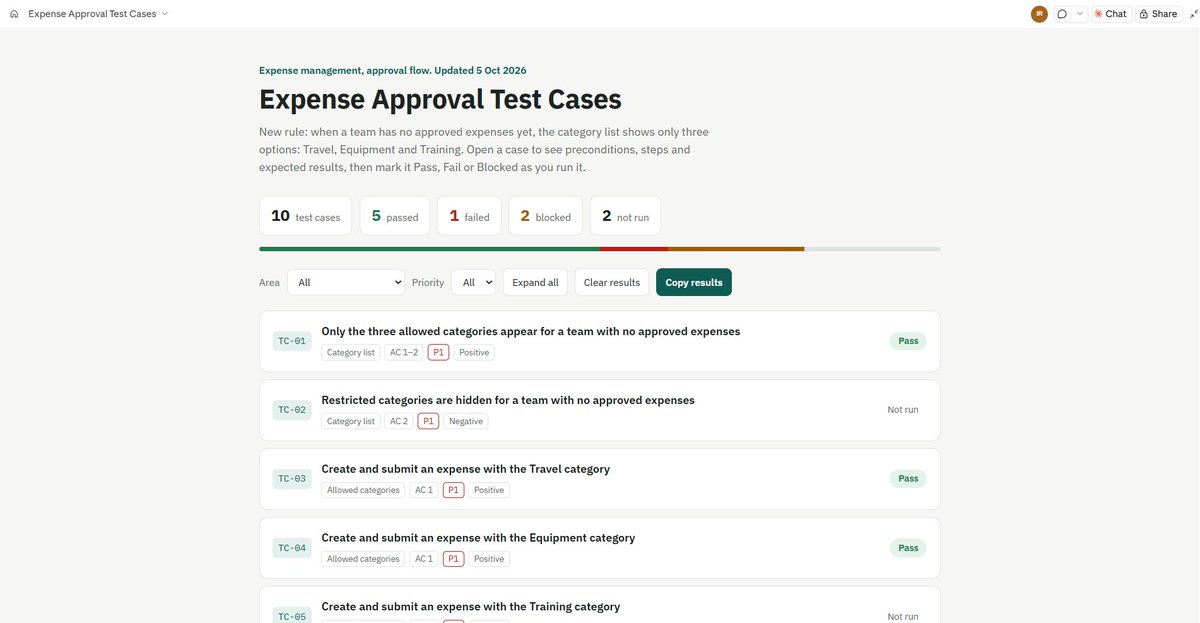Viewport: 1200px width, 623px height.
Task: Click the P1 priority tag on TC-01
Action: [438, 352]
